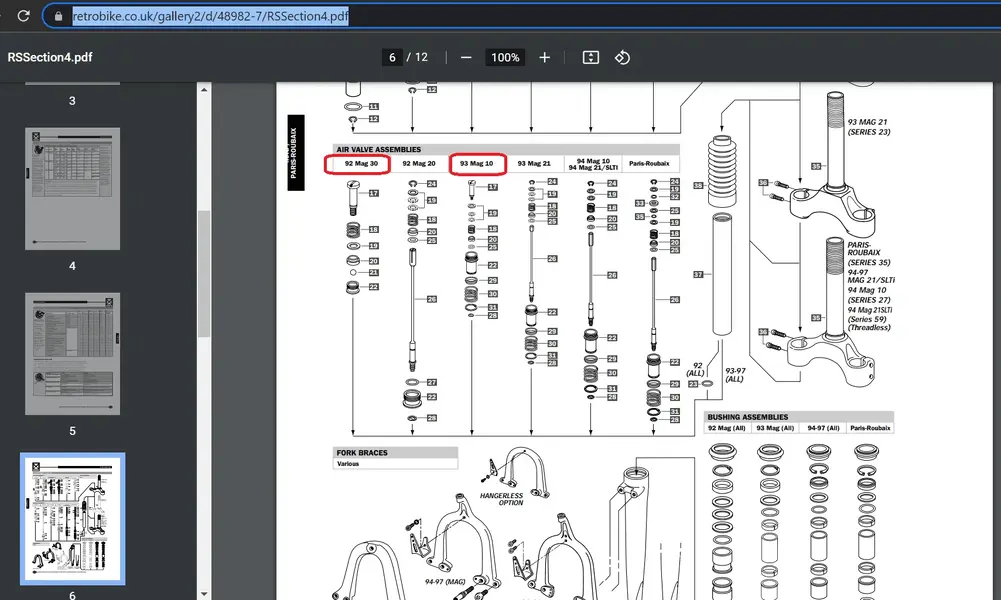Click the Fit to page icon
Screen dimensions: 1001x600
click(x=591, y=58)
